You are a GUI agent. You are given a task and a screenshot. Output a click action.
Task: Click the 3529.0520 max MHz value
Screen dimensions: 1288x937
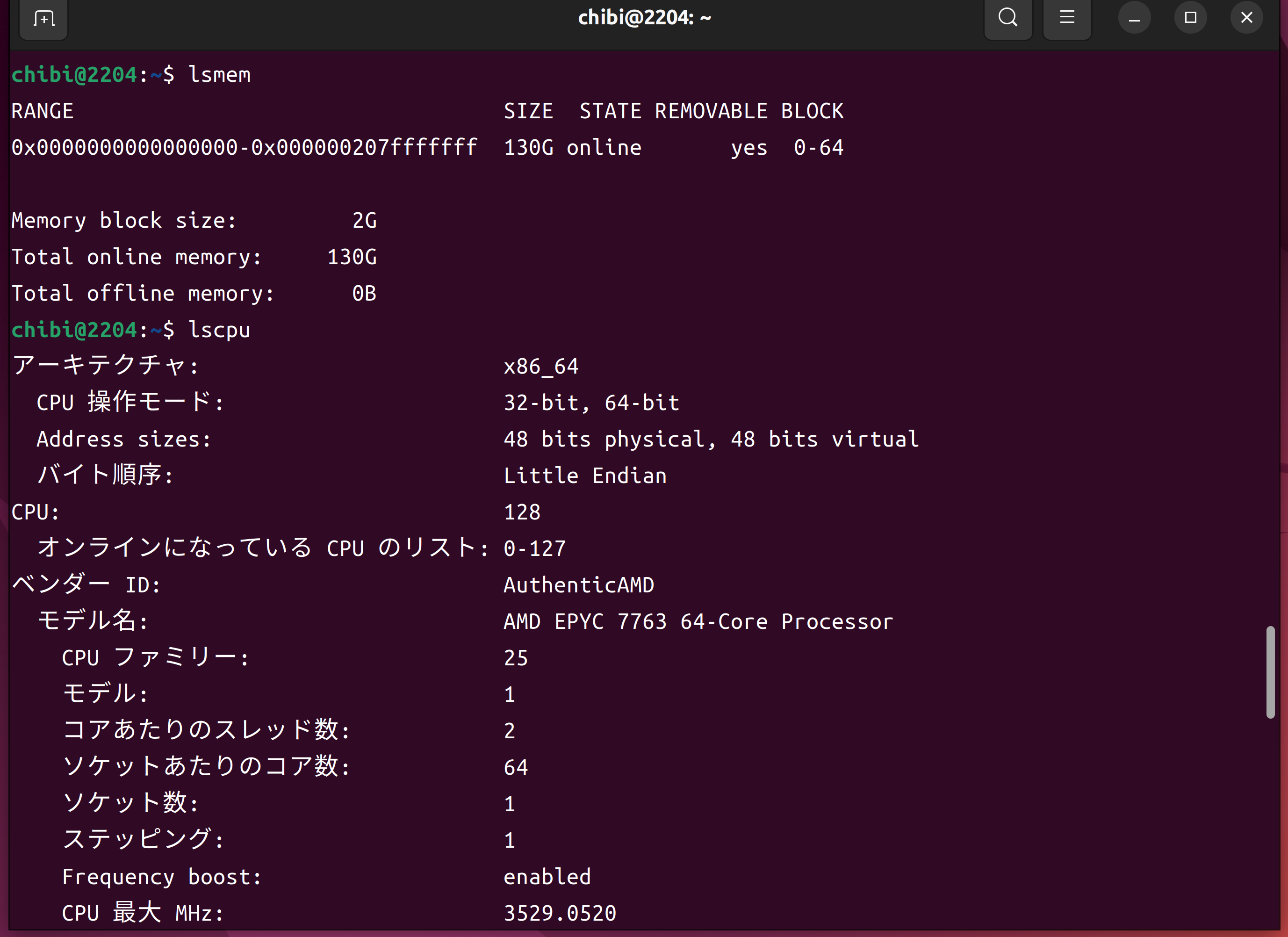pos(560,913)
